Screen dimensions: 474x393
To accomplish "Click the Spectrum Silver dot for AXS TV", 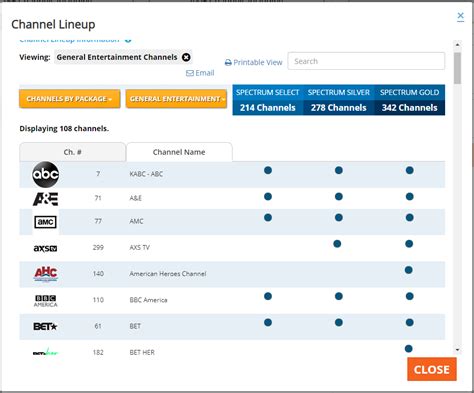I will click(x=337, y=244).
